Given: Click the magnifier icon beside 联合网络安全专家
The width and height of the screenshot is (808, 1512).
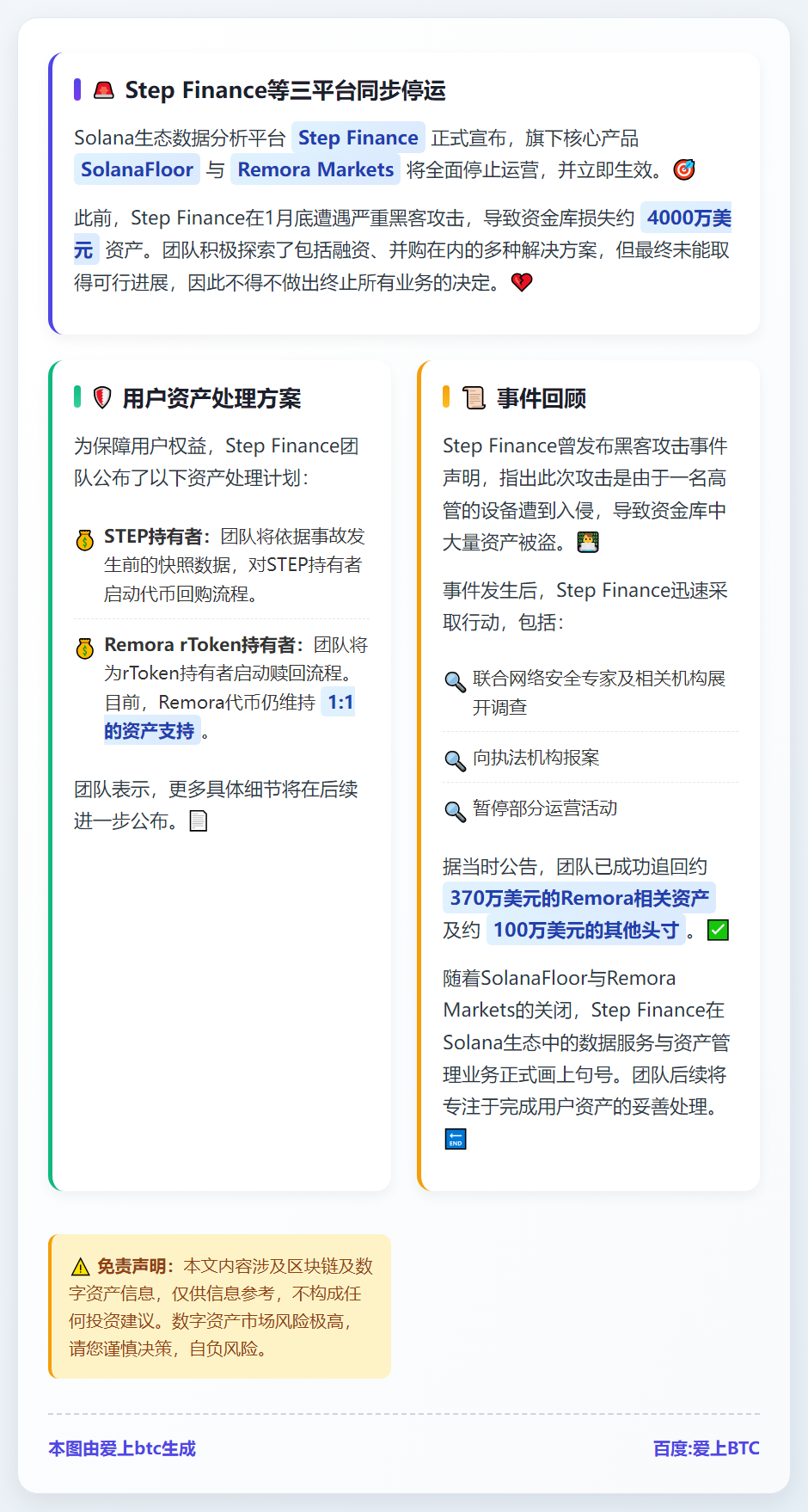Looking at the screenshot, I should point(455,681).
